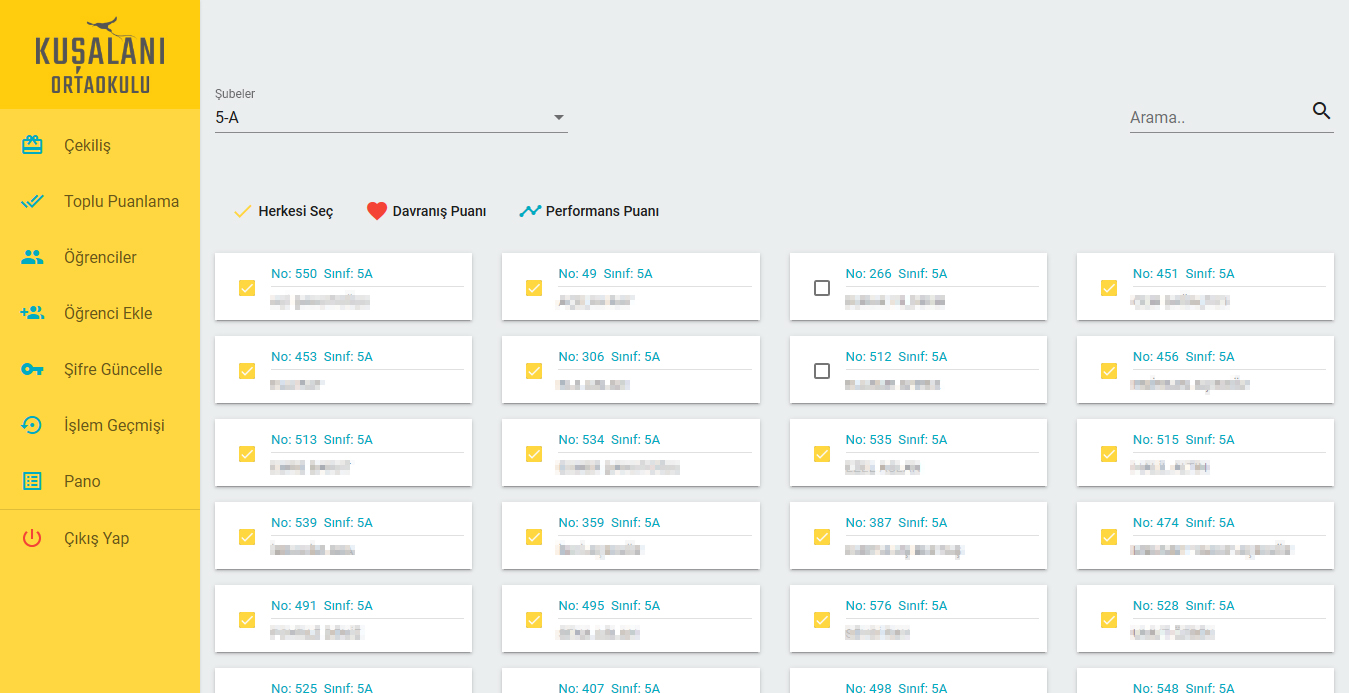Click the 'No: 266 Sınıf: 5A' text
The width and height of the screenshot is (1349, 693).
pyautogui.click(x=896, y=274)
